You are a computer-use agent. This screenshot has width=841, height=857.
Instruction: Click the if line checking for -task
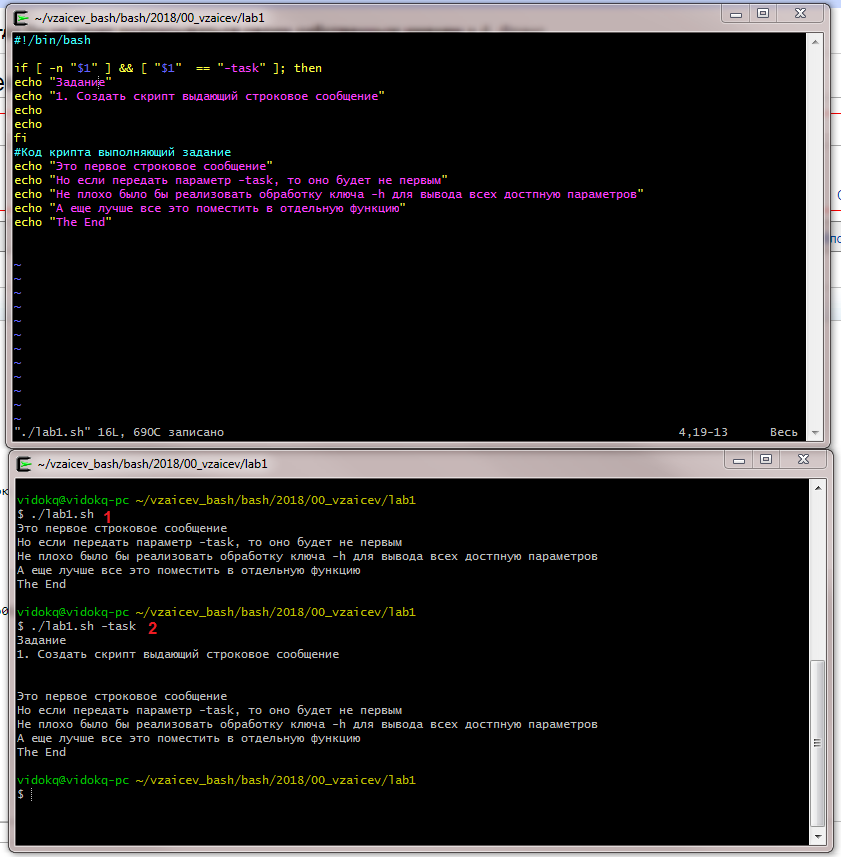click(168, 68)
